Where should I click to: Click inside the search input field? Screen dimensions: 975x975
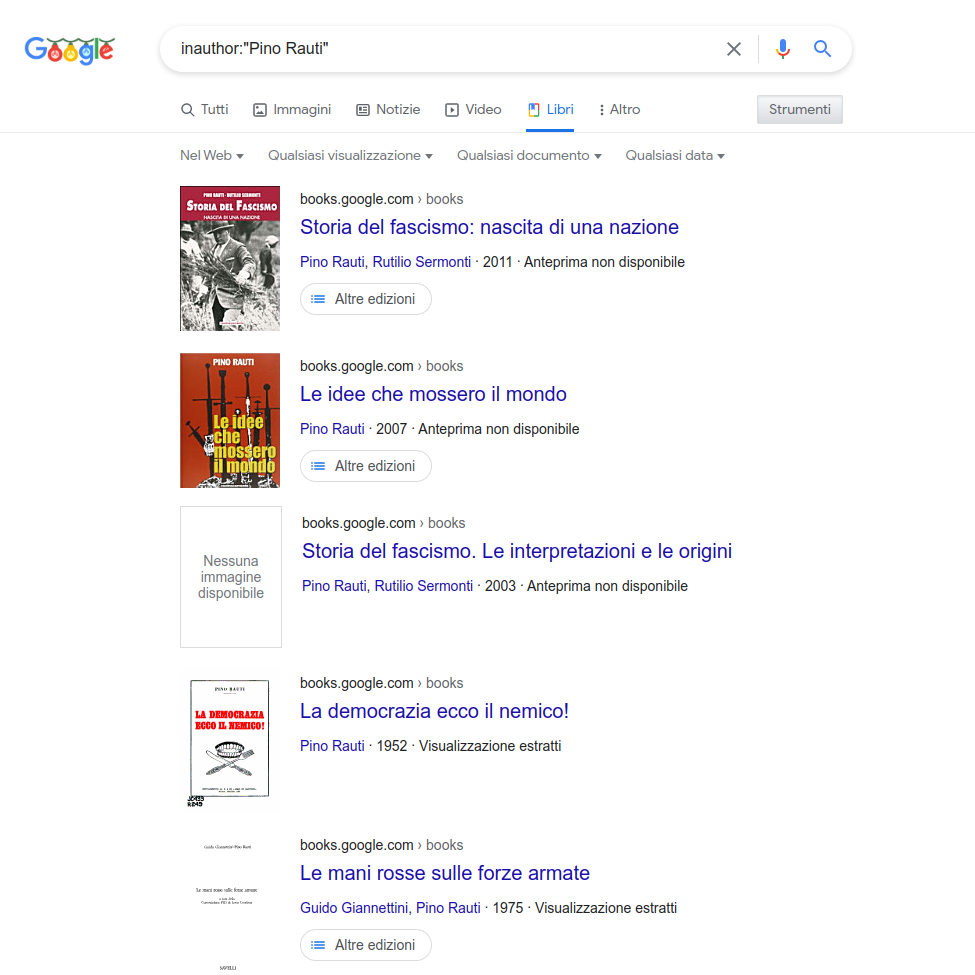[x=448, y=49]
